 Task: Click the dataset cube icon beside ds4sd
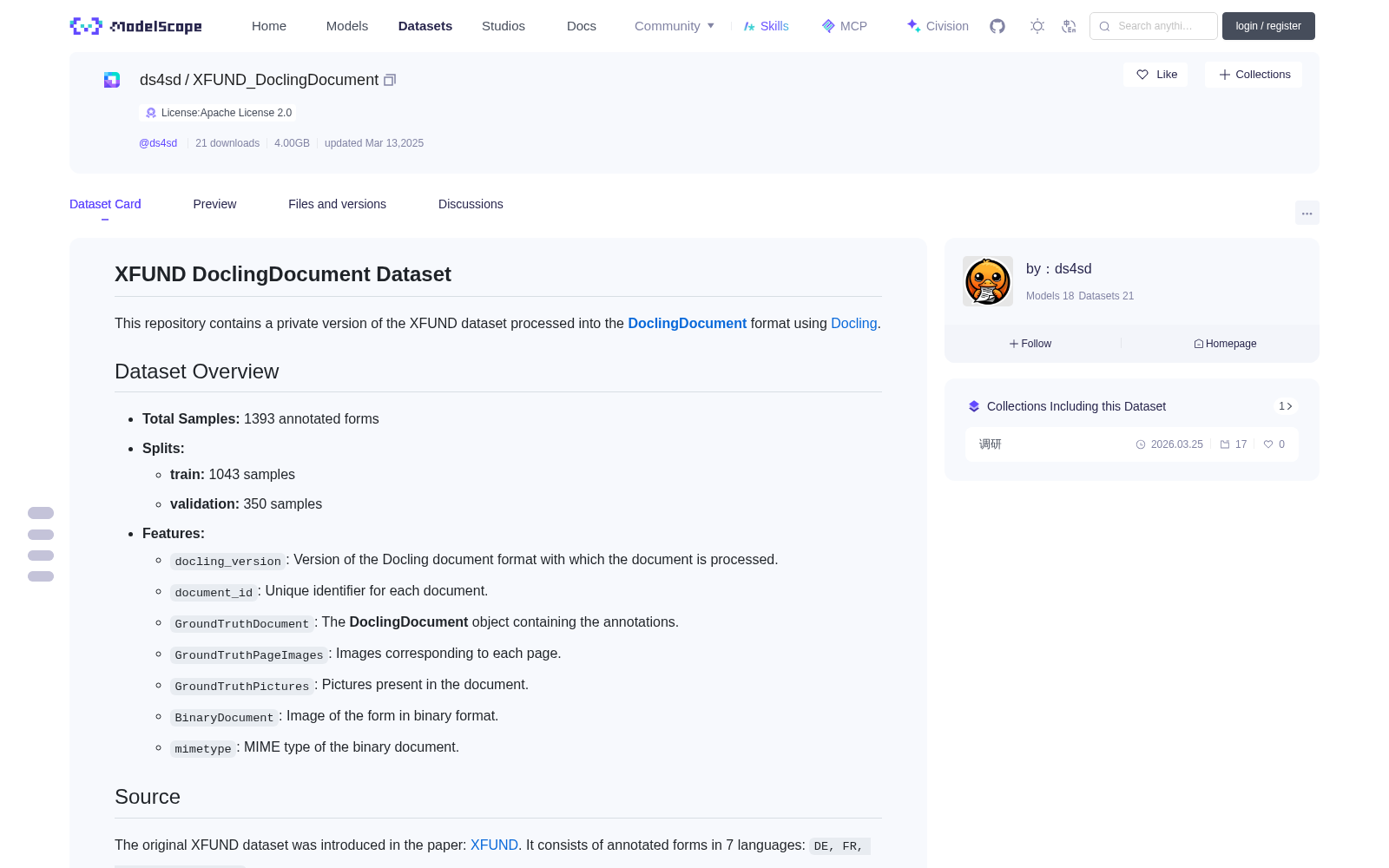coord(112,80)
